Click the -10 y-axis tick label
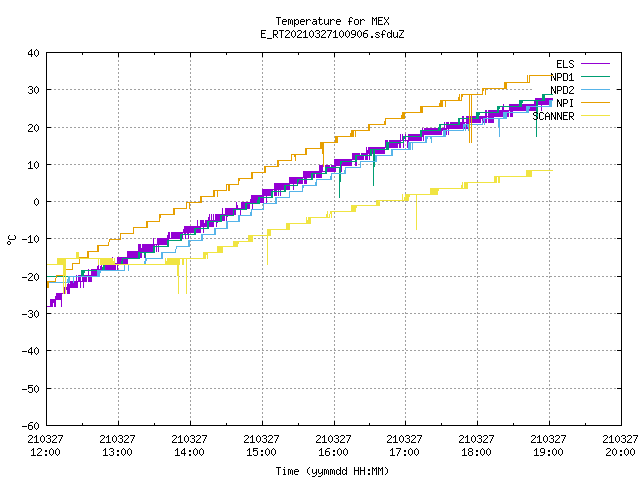The height and width of the screenshot is (480, 640). (31, 239)
